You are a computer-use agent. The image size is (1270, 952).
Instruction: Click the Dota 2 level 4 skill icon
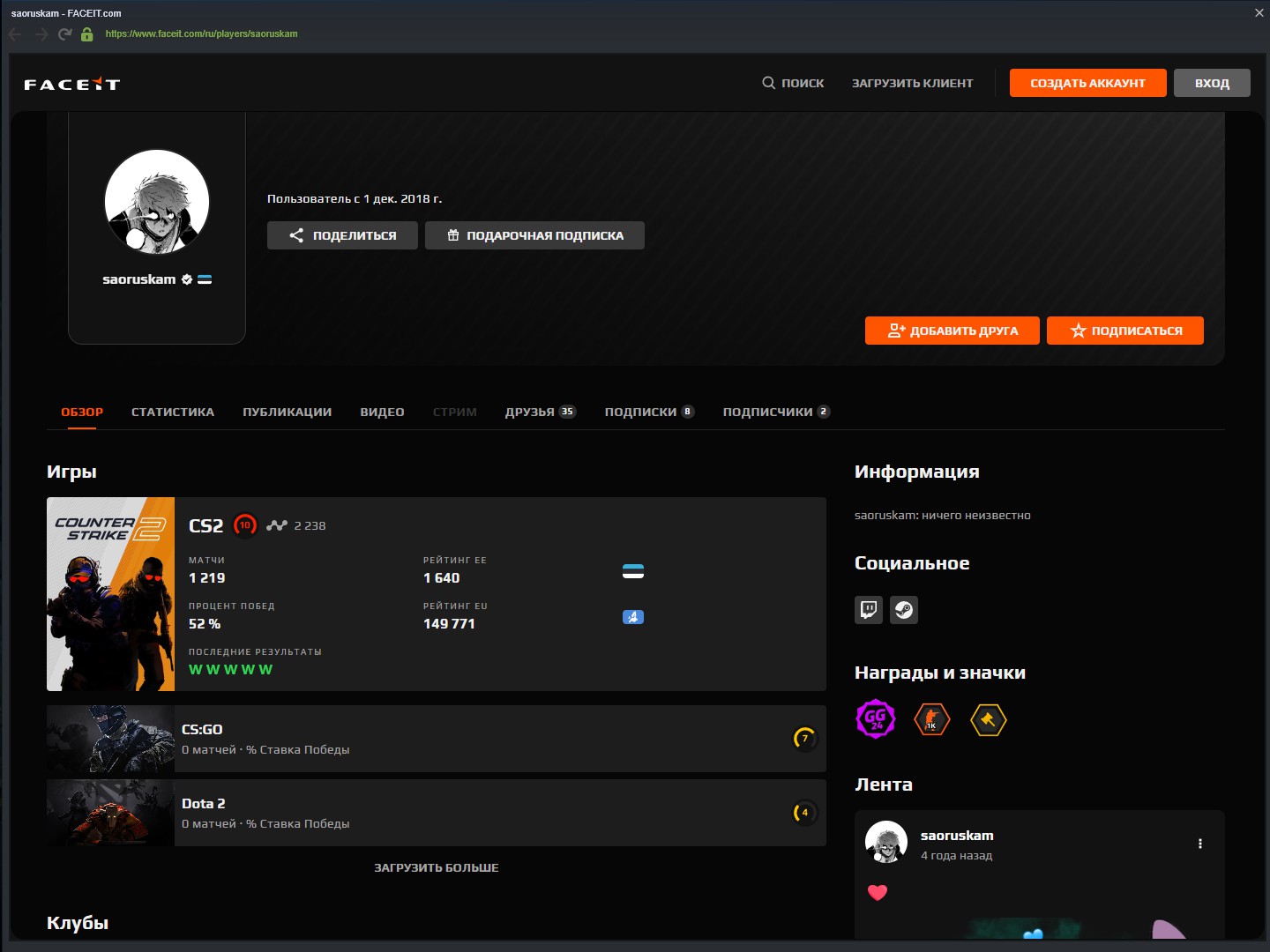click(x=805, y=813)
